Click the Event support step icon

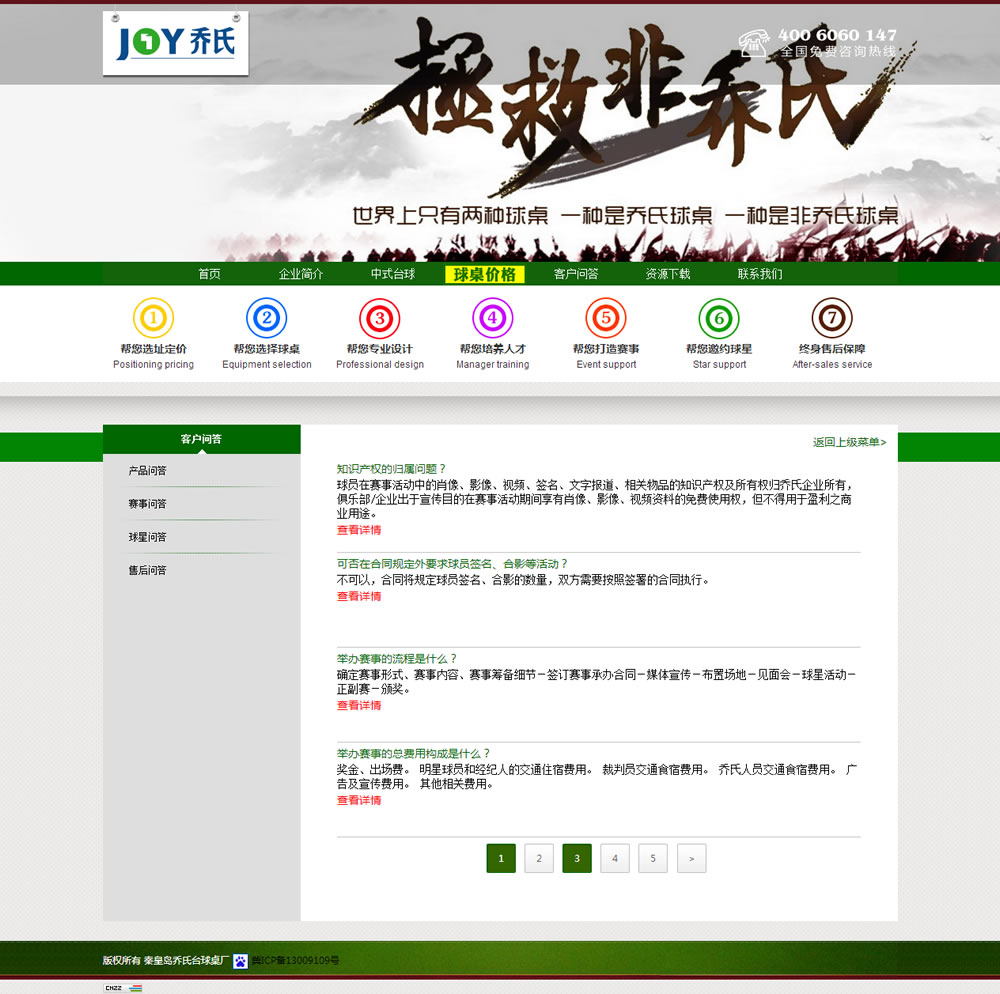(606, 319)
